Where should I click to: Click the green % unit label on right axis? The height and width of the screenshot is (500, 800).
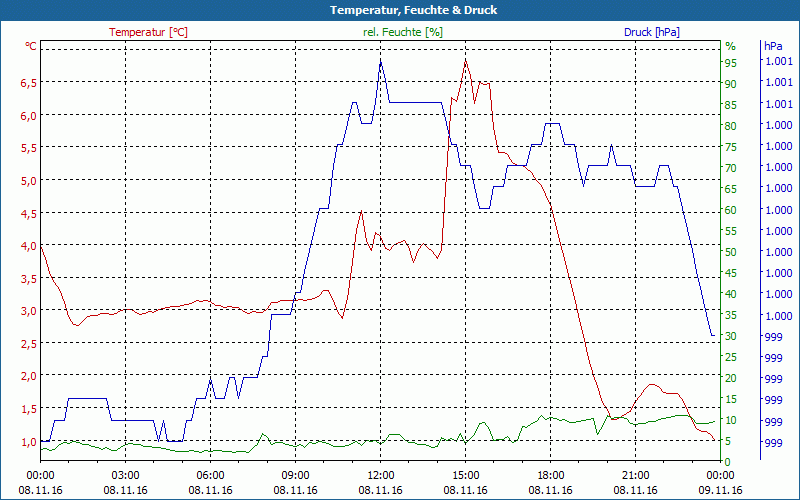(730, 46)
